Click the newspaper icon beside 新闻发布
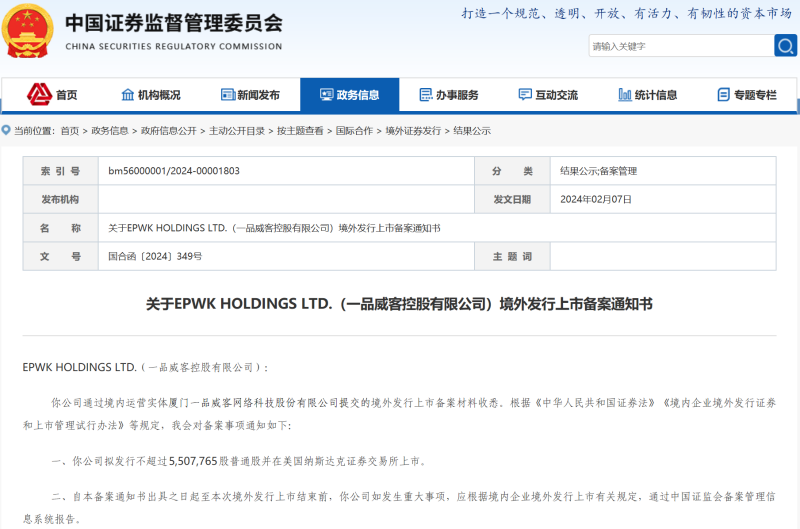This screenshot has width=800, height=529. 228,94
